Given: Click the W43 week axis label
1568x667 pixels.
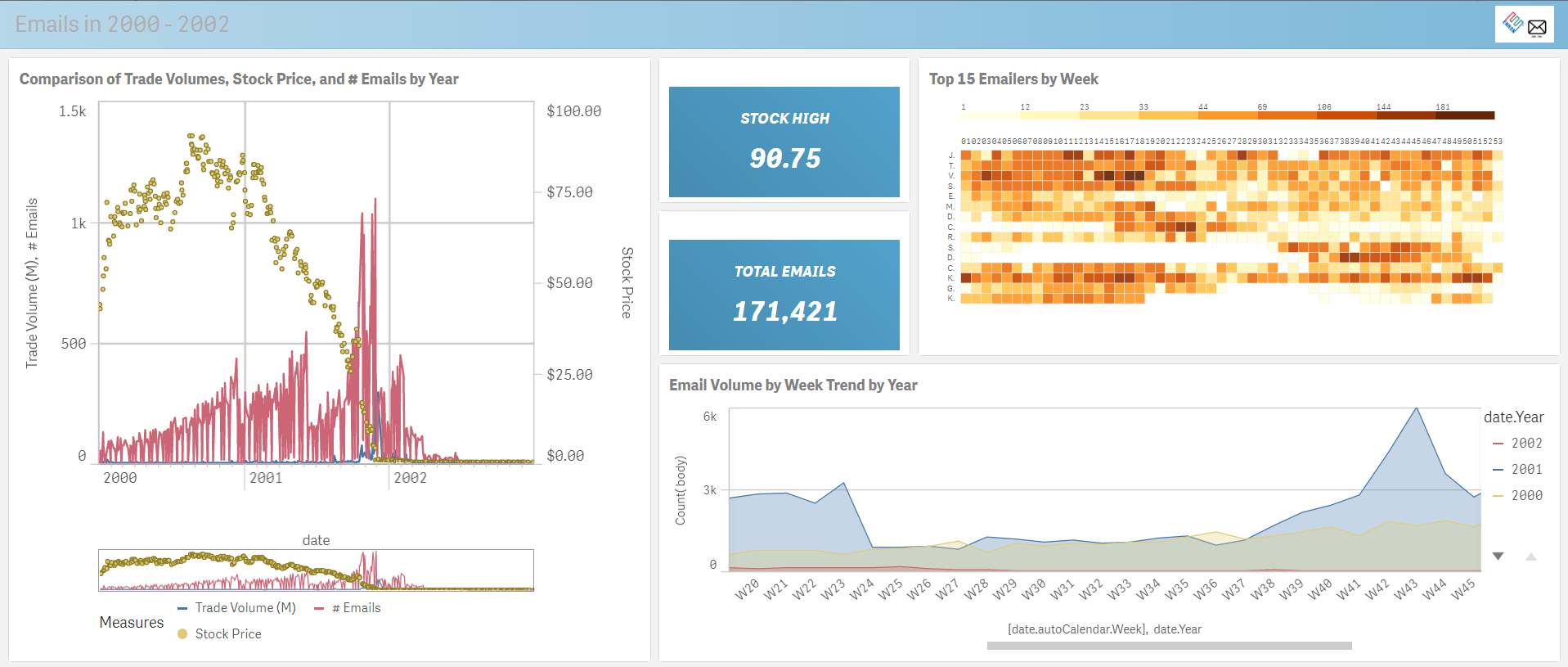Looking at the screenshot, I should pyautogui.click(x=1404, y=589).
